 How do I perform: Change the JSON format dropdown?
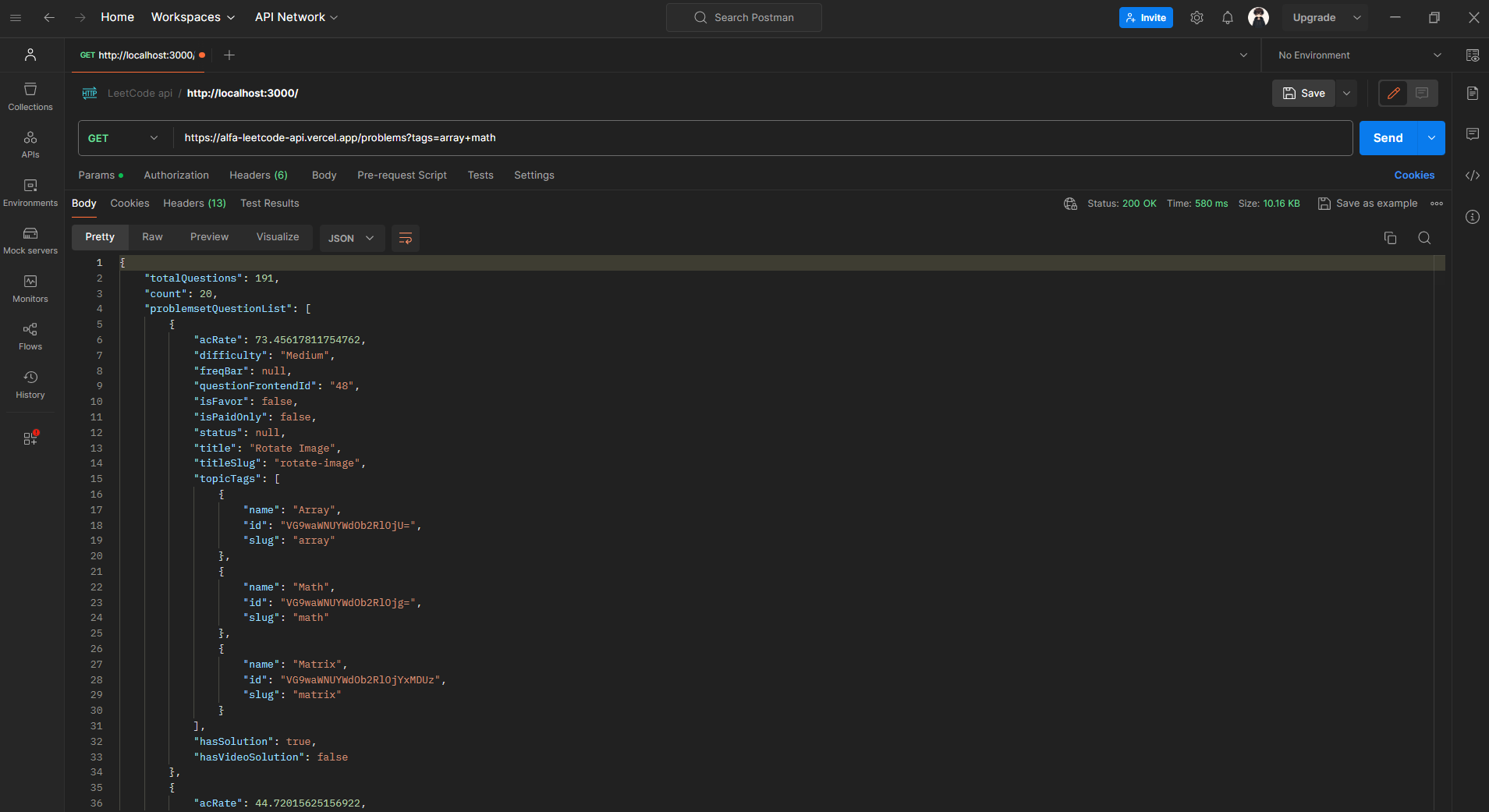pos(352,238)
